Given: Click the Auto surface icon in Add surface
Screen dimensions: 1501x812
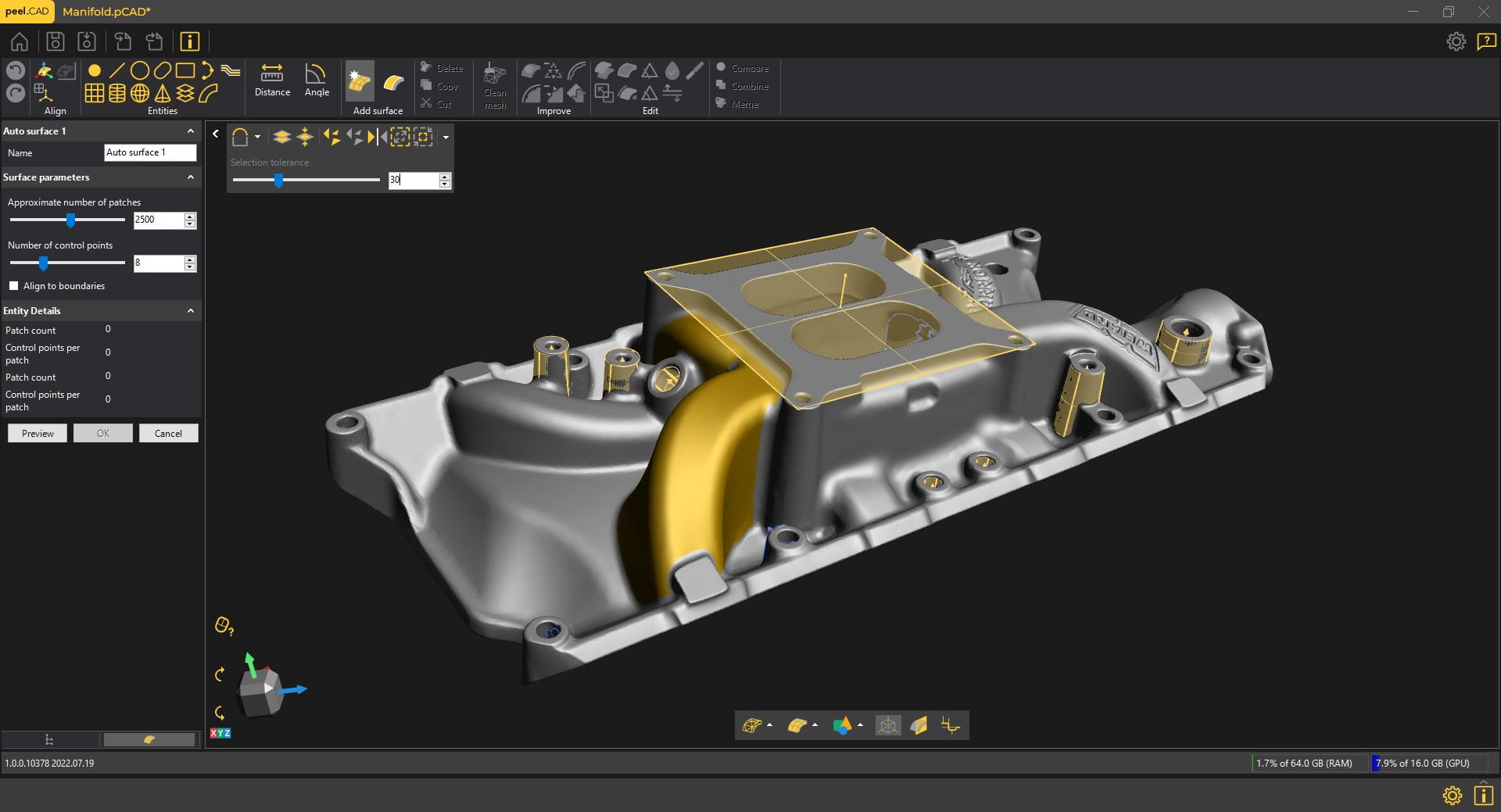Looking at the screenshot, I should [x=360, y=81].
